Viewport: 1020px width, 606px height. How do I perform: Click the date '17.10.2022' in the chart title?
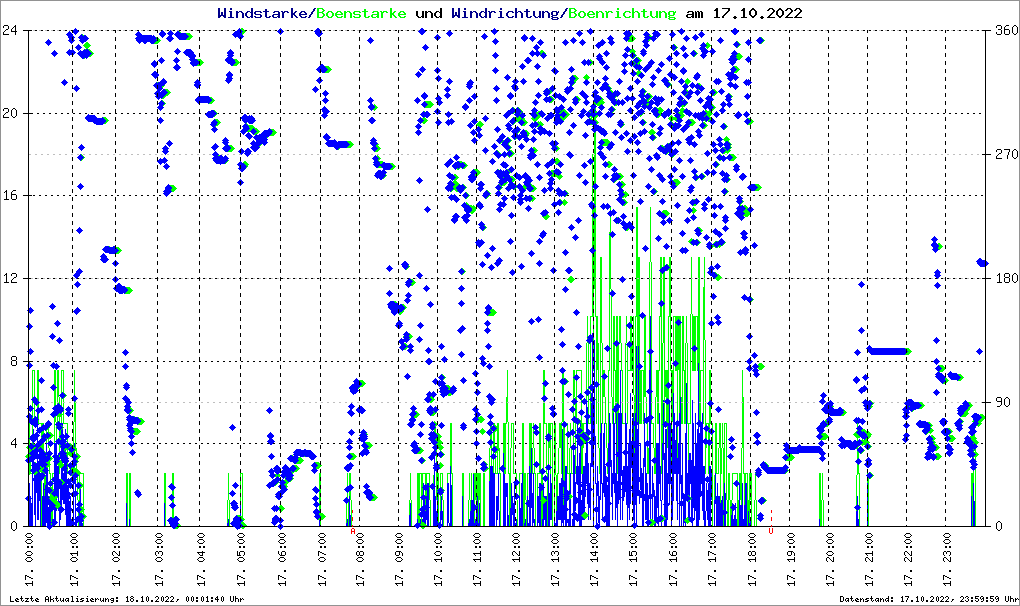(x=757, y=13)
